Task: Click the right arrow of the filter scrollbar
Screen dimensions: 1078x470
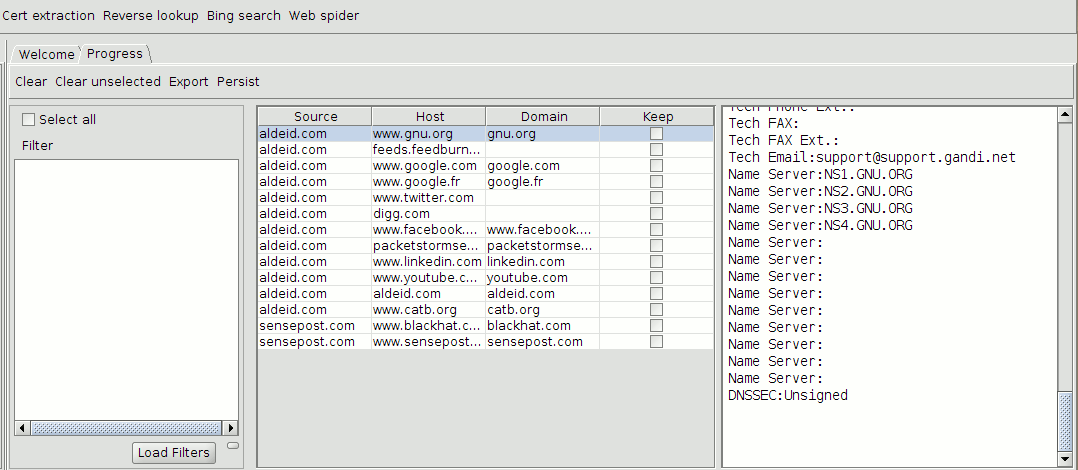Action: click(x=231, y=427)
